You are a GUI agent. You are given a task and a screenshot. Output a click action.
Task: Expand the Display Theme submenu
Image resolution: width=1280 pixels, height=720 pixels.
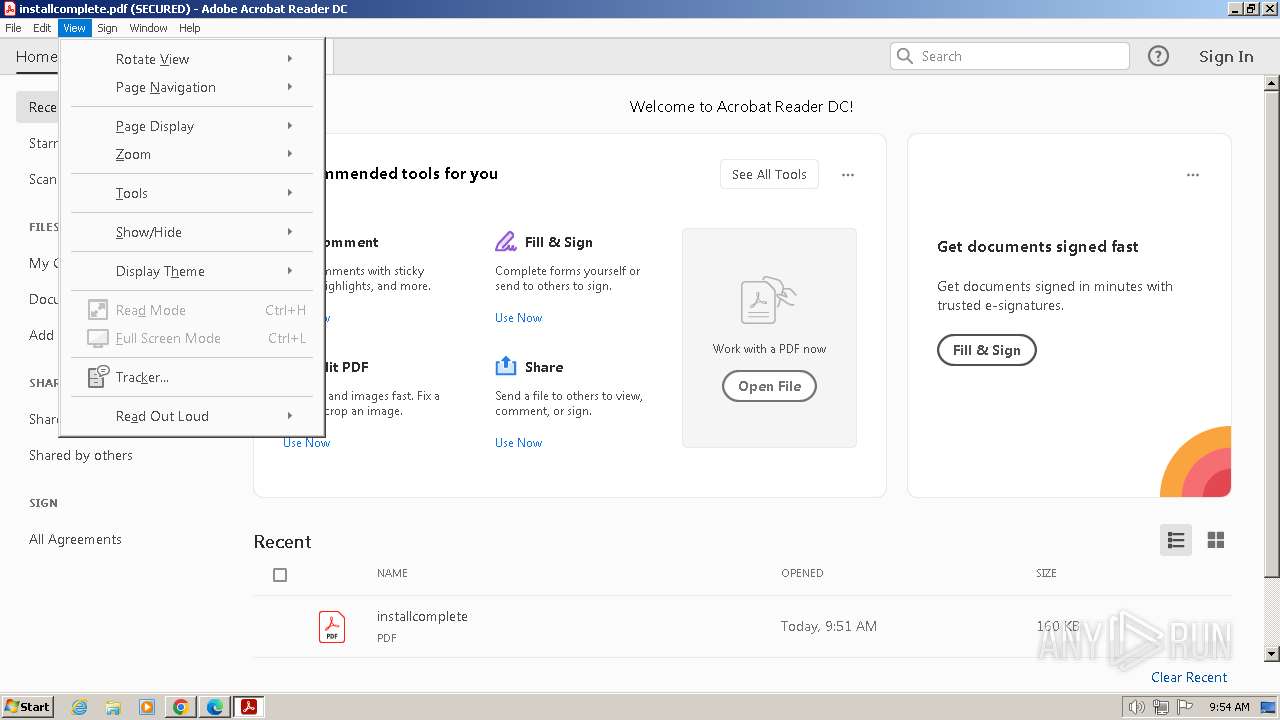tap(192, 271)
